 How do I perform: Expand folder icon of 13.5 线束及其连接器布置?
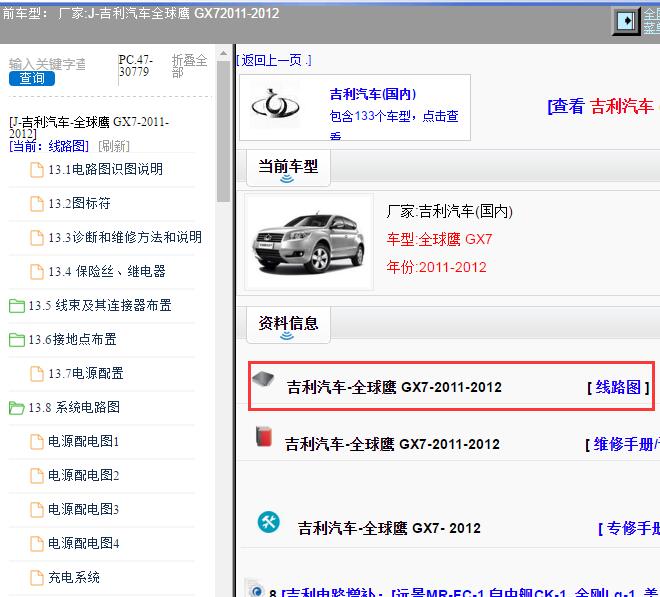tap(16, 306)
